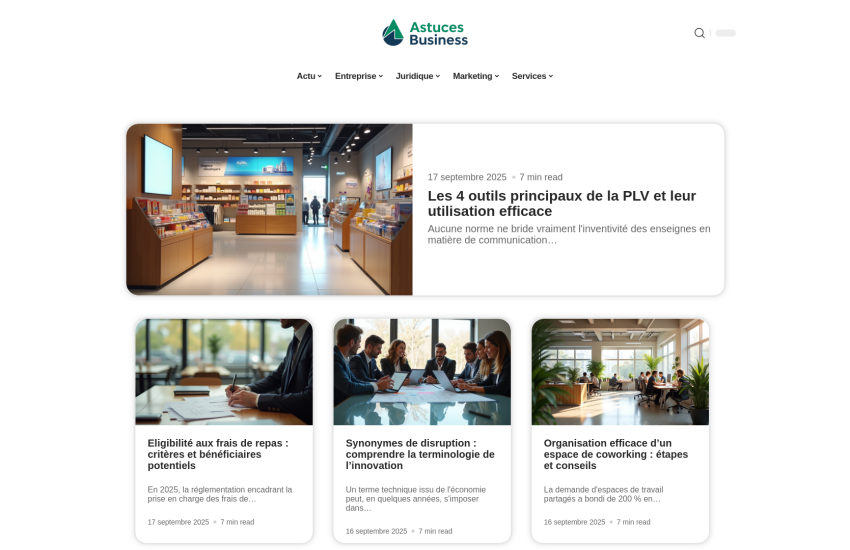Click the 17 septembre 2025 featured date
850x550 pixels.
(x=467, y=177)
